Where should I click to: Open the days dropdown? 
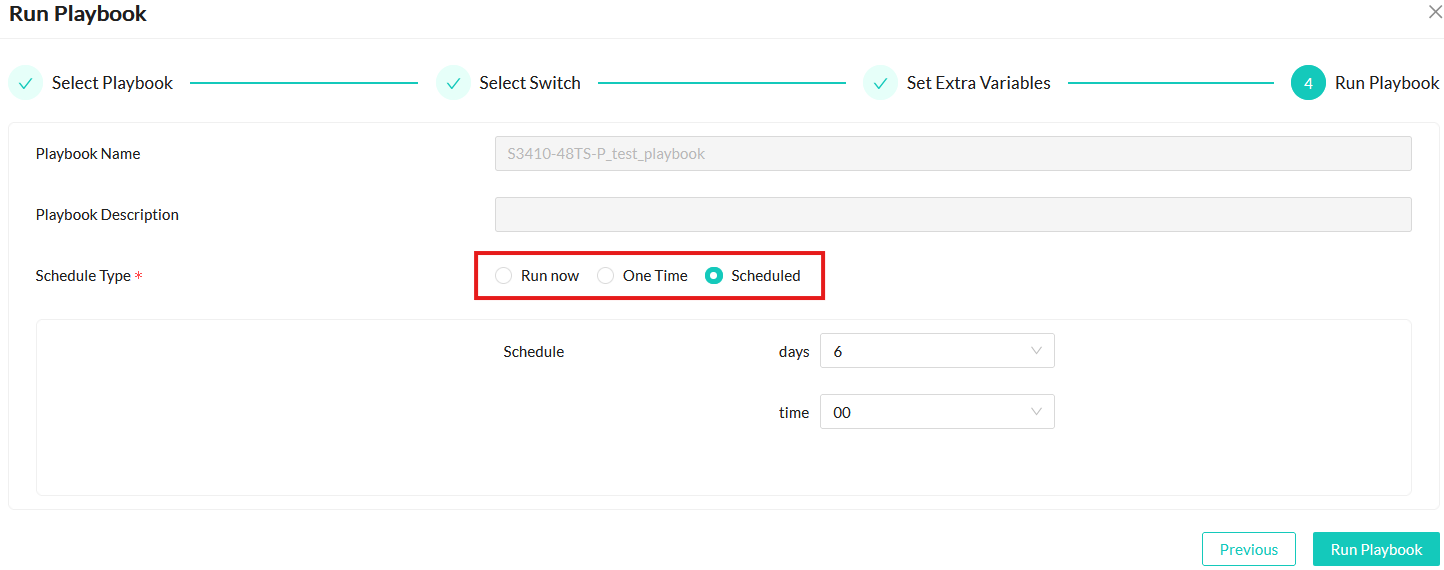coord(936,351)
